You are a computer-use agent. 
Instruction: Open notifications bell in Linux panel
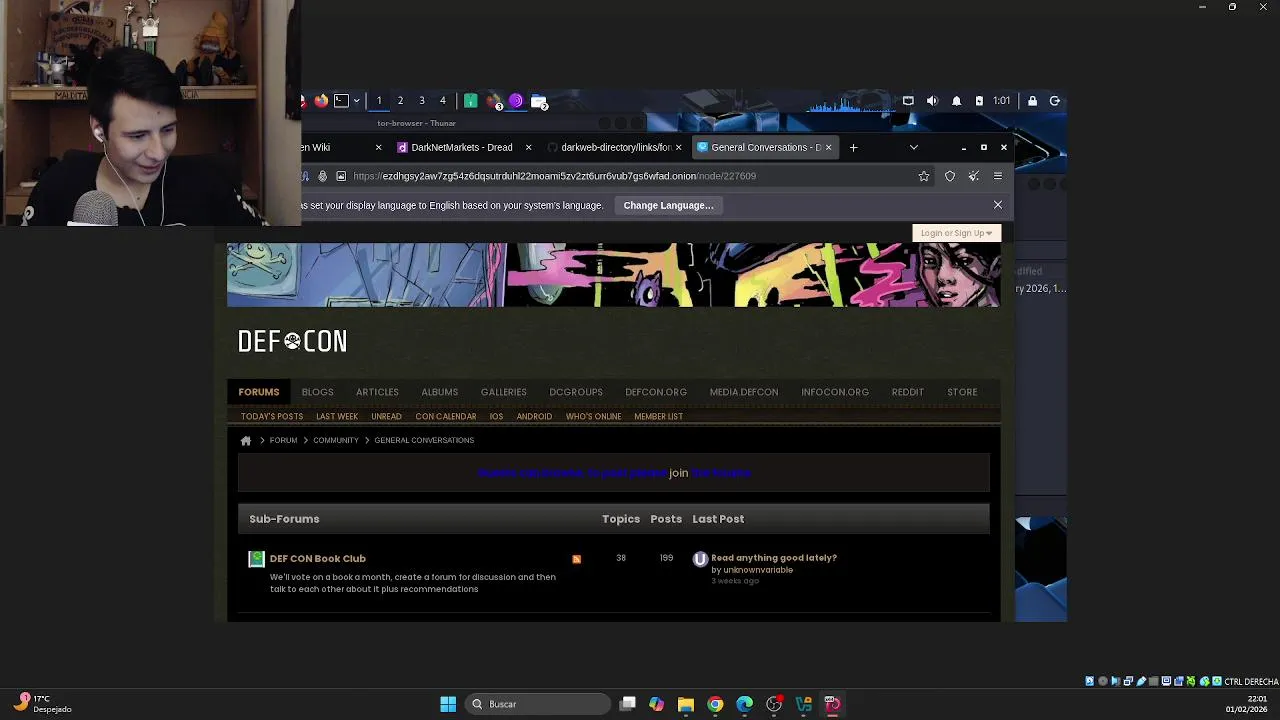click(x=956, y=101)
